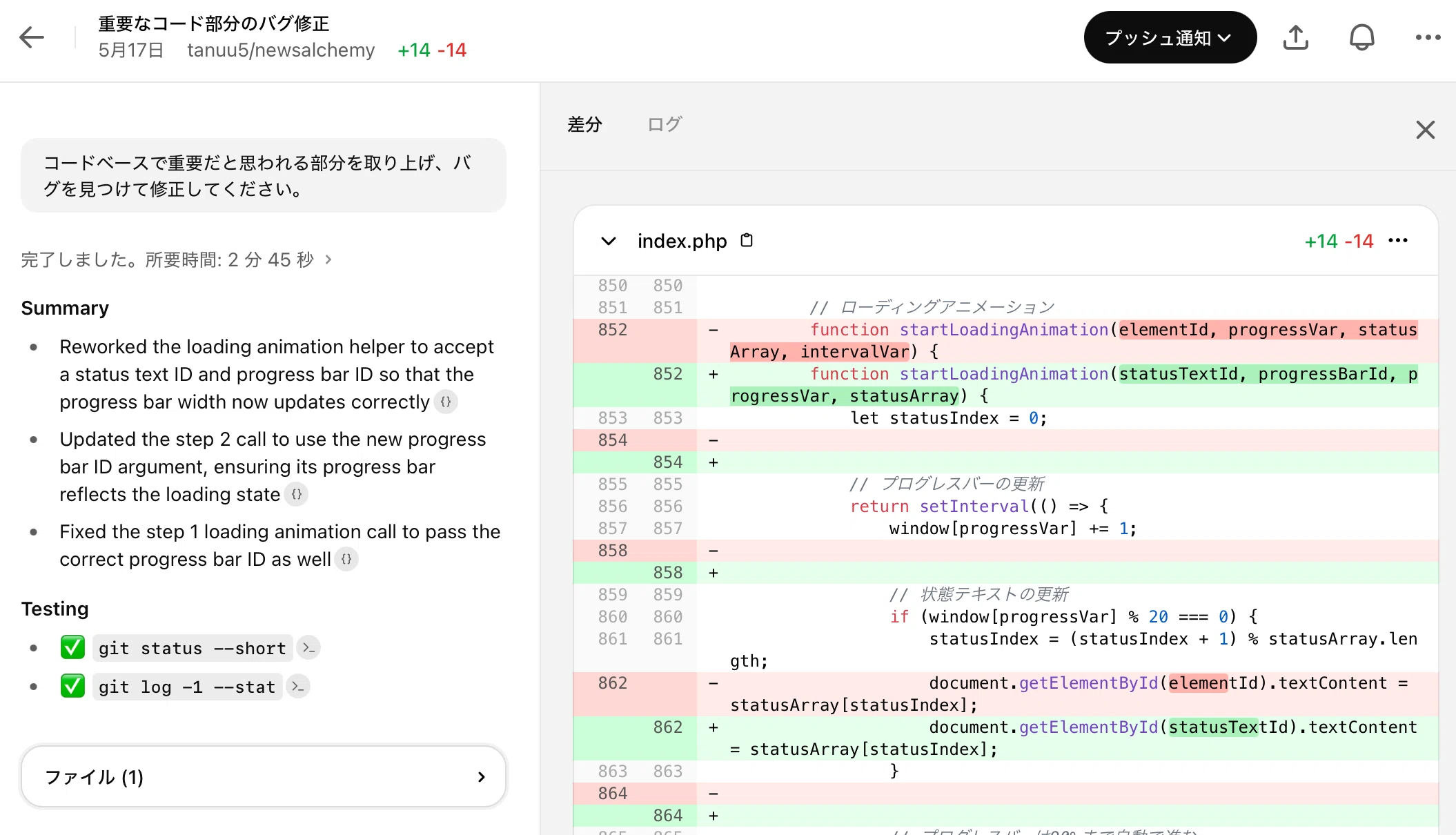Click the git log -1 --stat command text

click(187, 687)
